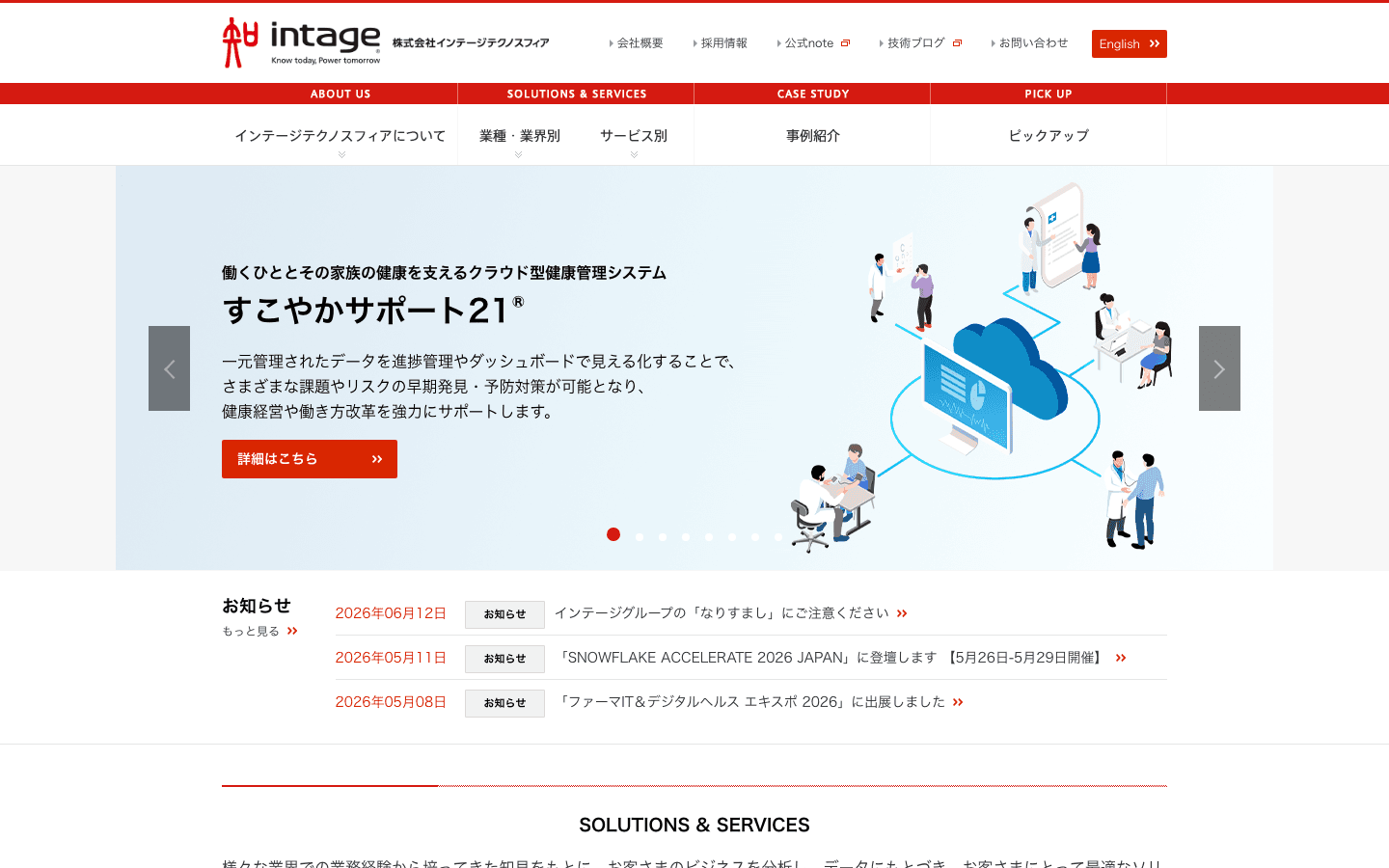This screenshot has width=1389, height=868.
Task: Click the arrows after the SNOWFLAKE ACCELERATE notice
Action: coord(1121,658)
